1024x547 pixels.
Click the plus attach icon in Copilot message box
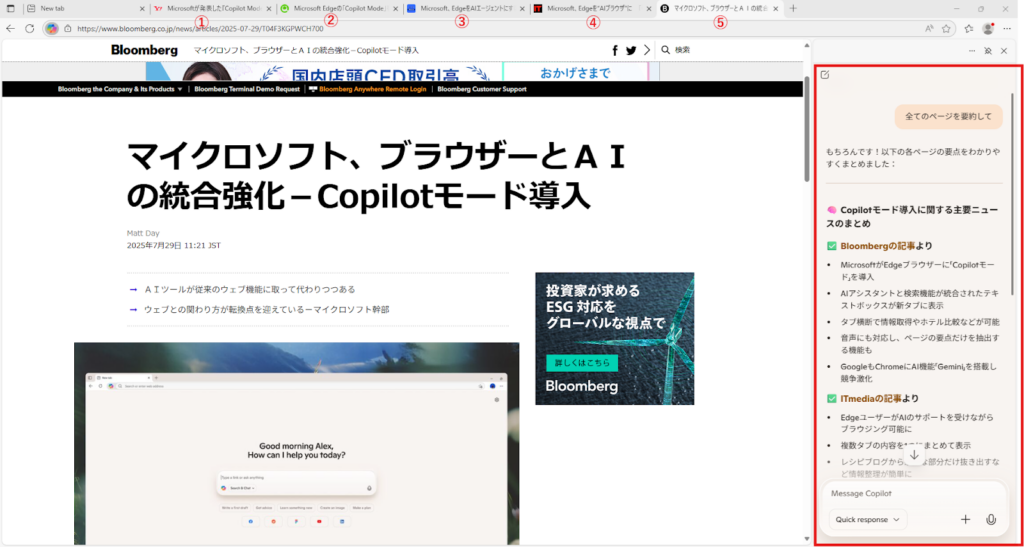[966, 520]
